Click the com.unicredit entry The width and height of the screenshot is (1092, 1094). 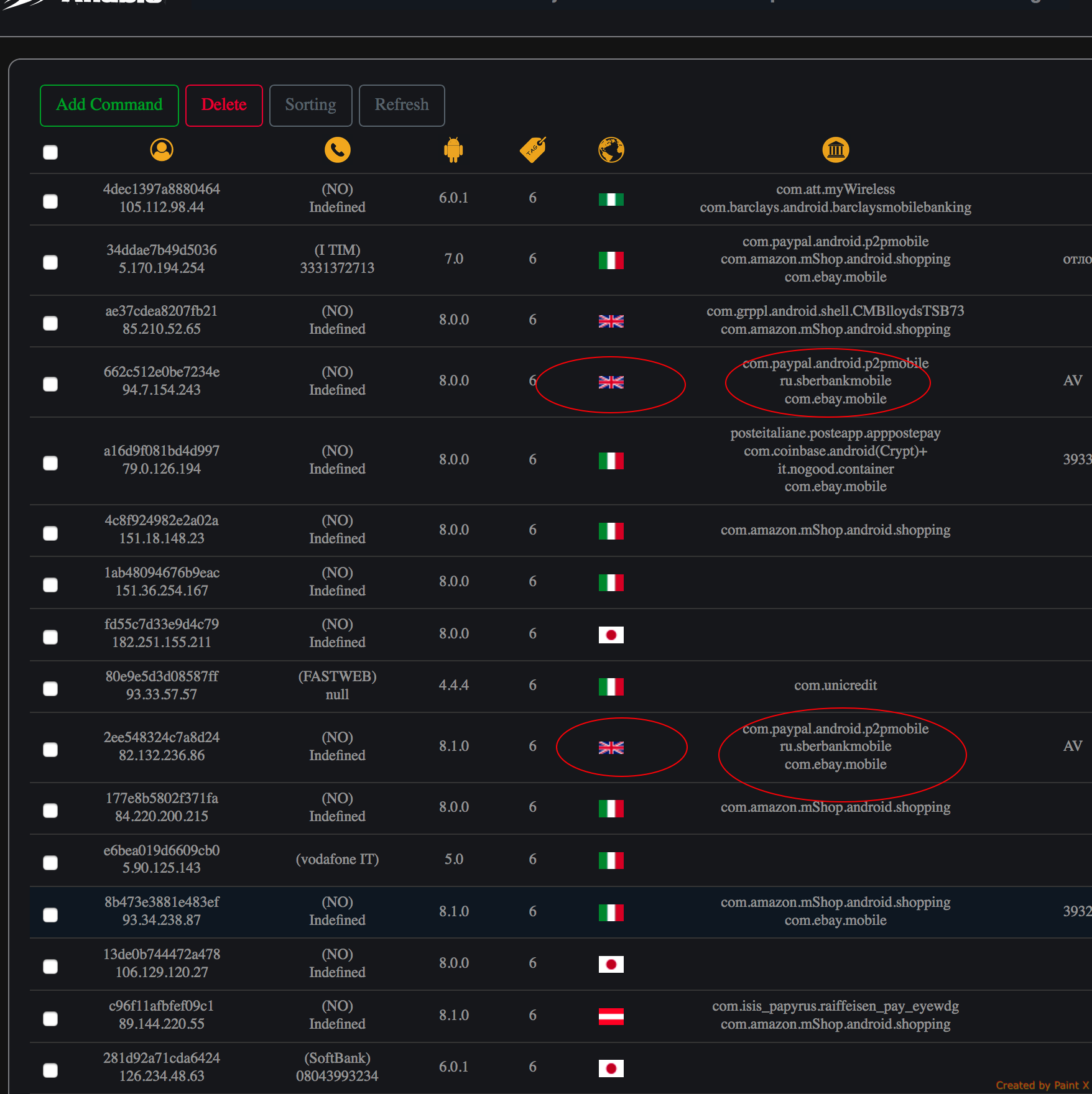(x=835, y=685)
